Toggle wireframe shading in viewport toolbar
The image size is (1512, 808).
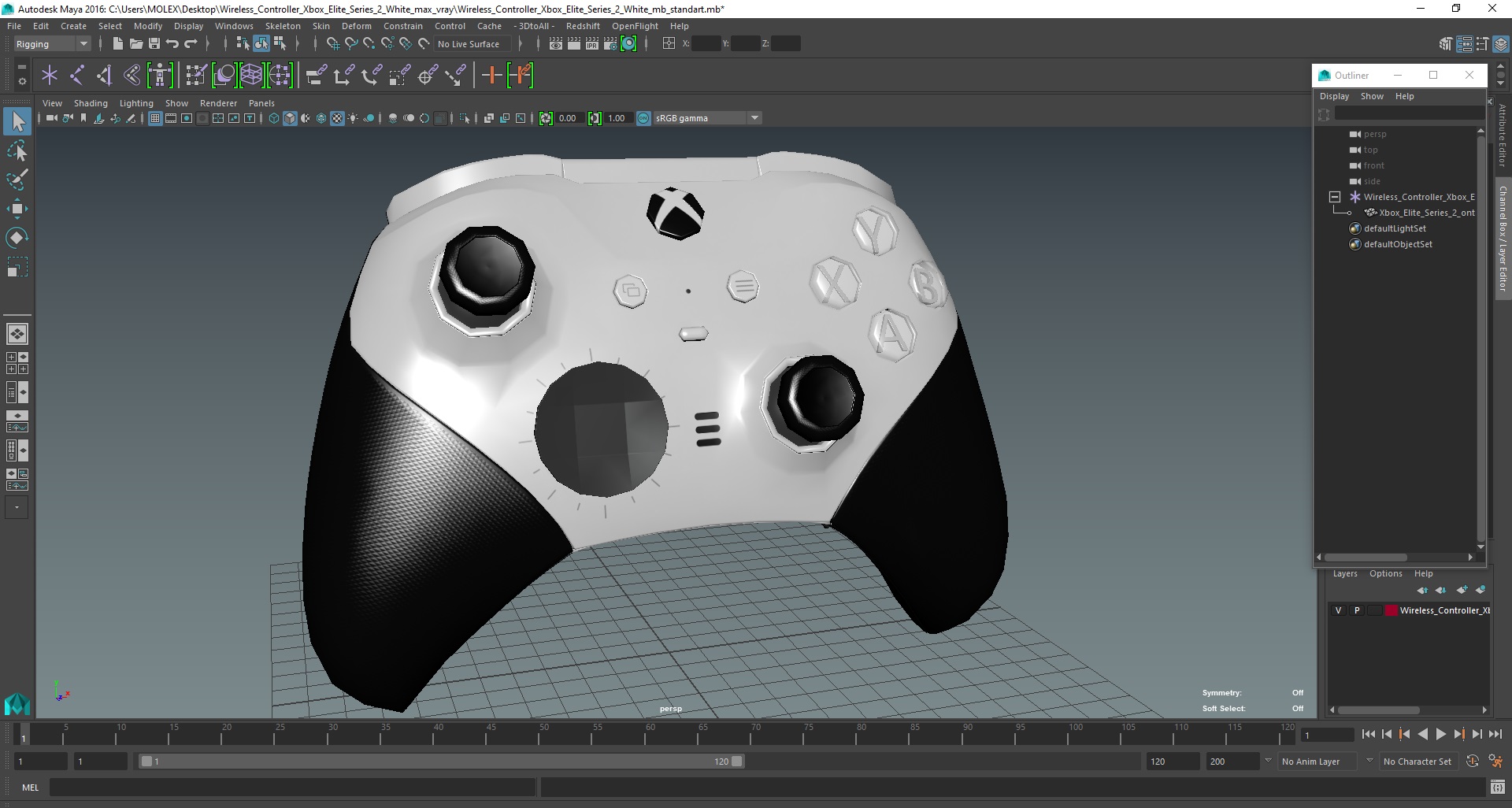click(274, 118)
